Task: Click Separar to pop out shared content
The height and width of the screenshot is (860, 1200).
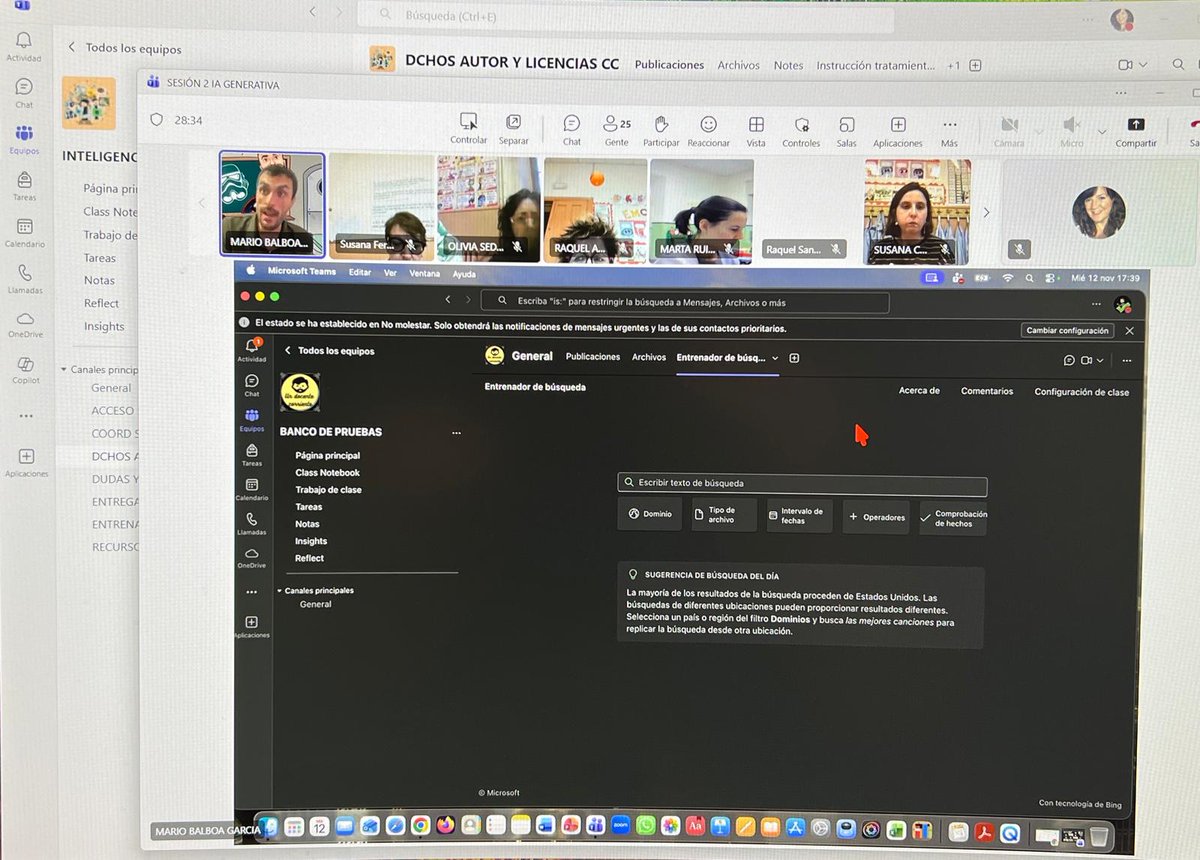Action: click(513, 129)
